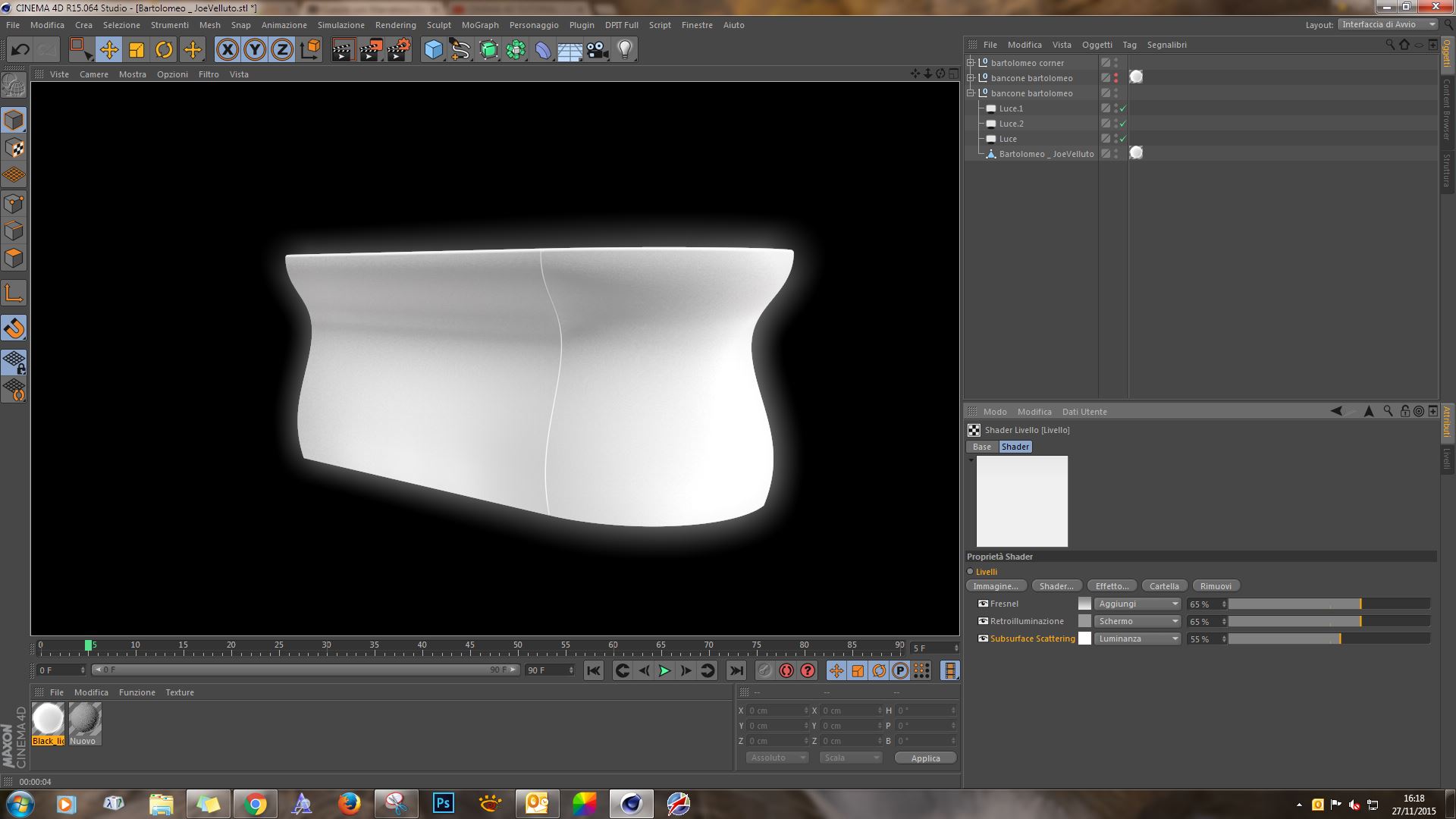Screen dimensions: 1456x819
Task: Add a Cube primitive object
Action: [x=433, y=50]
